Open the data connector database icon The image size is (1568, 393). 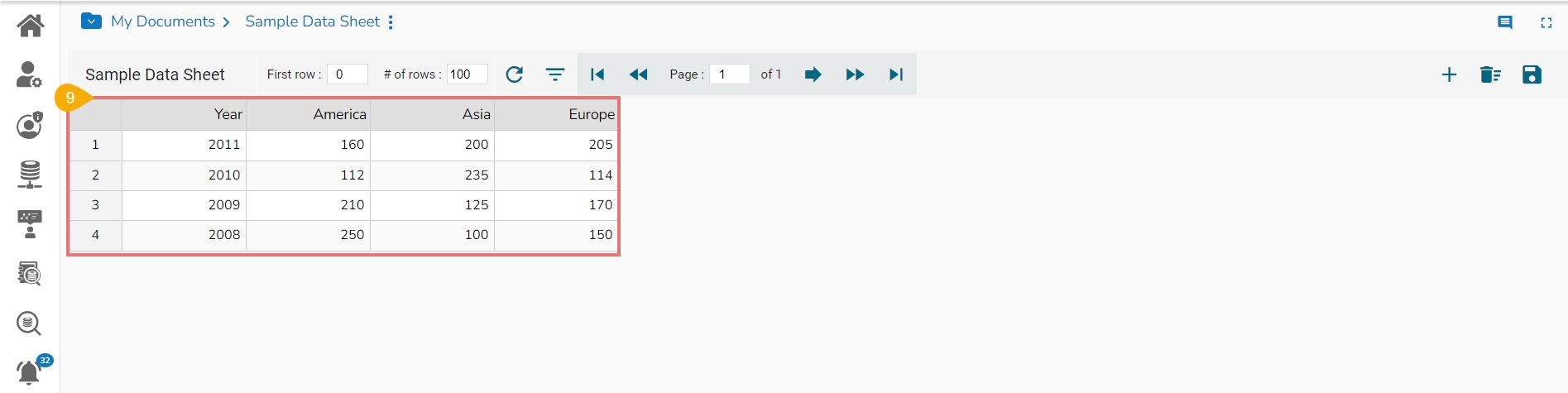pos(30,175)
